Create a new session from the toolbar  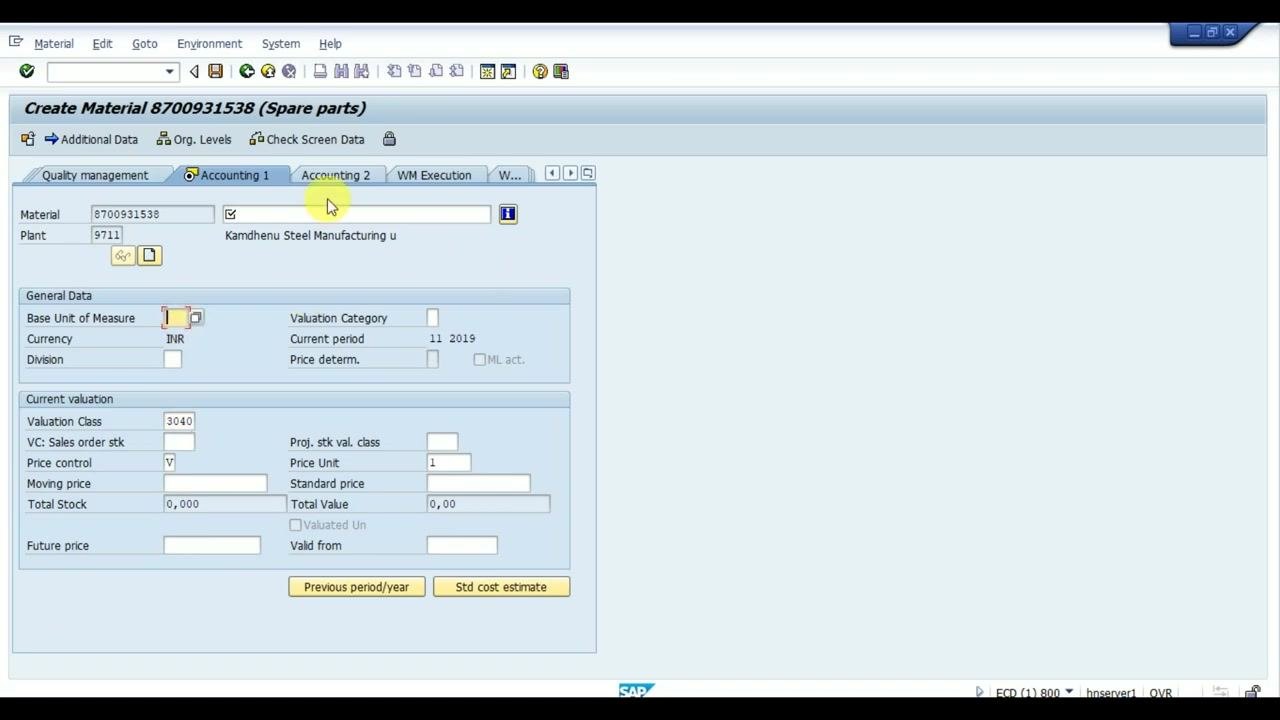(487, 71)
